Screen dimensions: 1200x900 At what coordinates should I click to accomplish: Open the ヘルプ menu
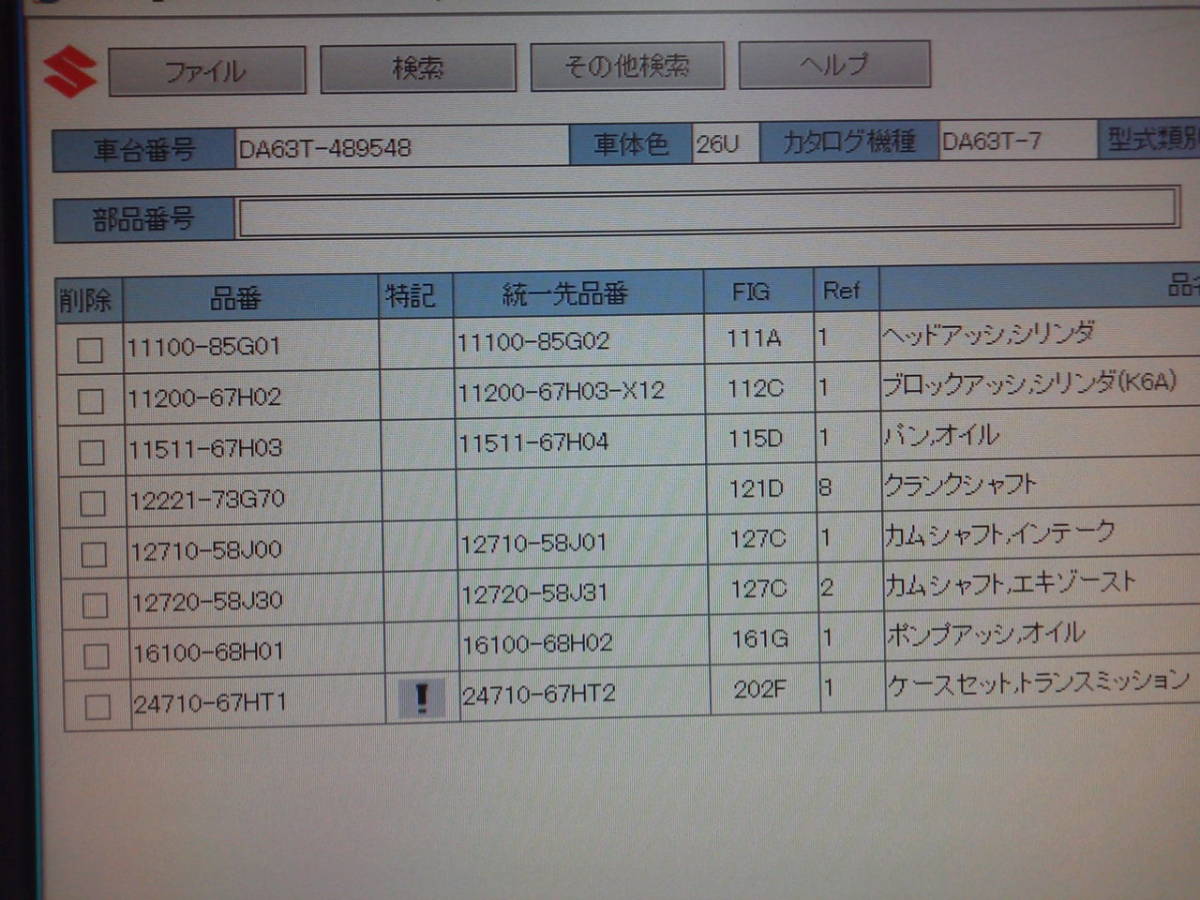coord(835,64)
